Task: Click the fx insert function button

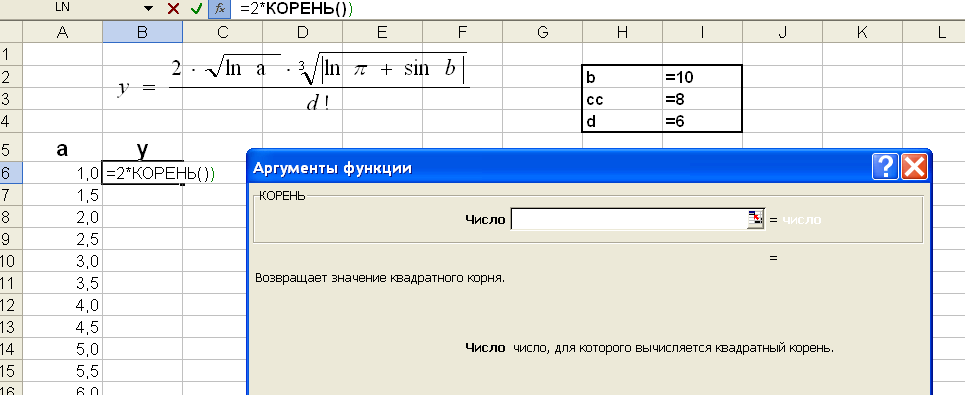Action: click(x=220, y=9)
